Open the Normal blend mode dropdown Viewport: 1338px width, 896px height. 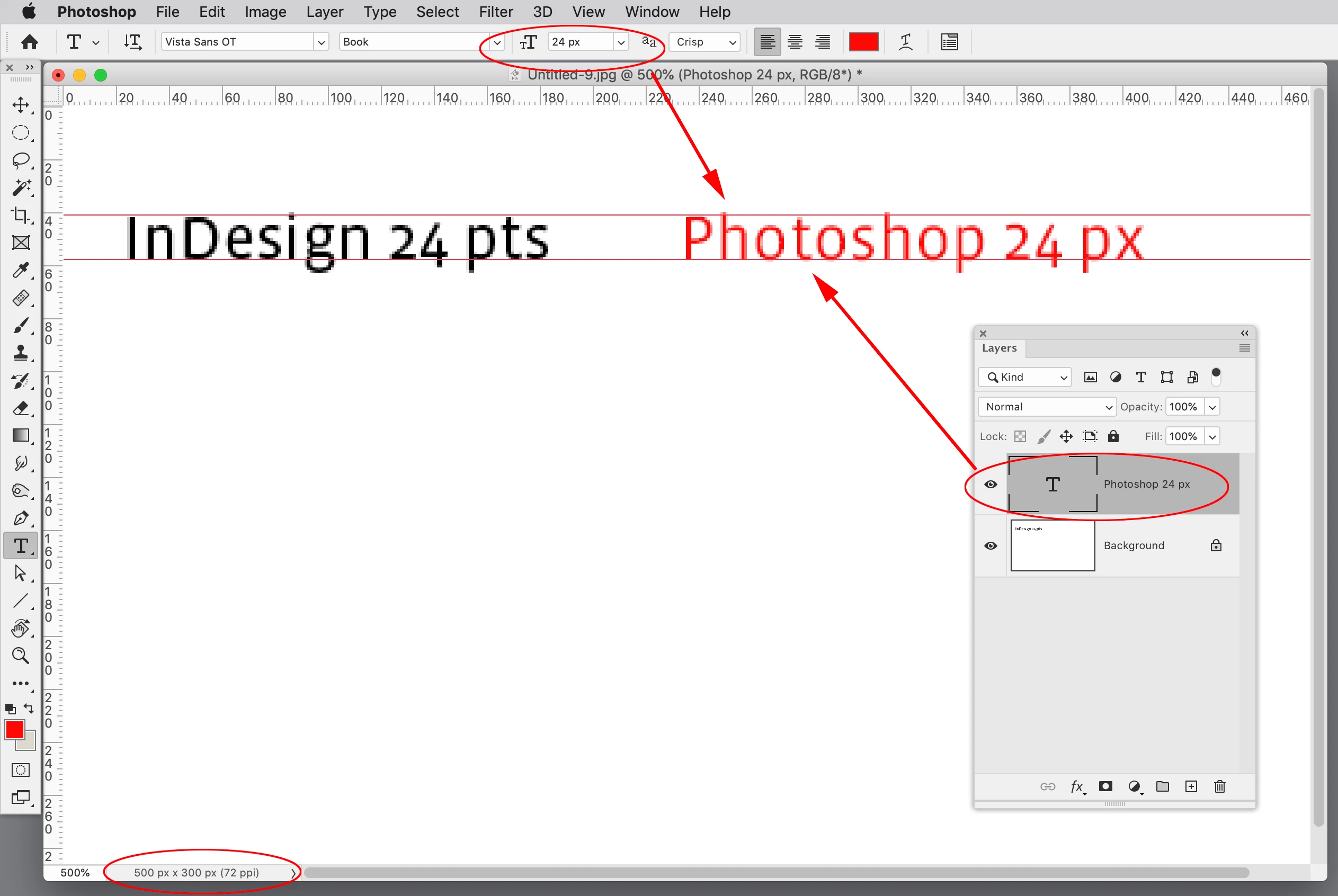click(x=1047, y=407)
